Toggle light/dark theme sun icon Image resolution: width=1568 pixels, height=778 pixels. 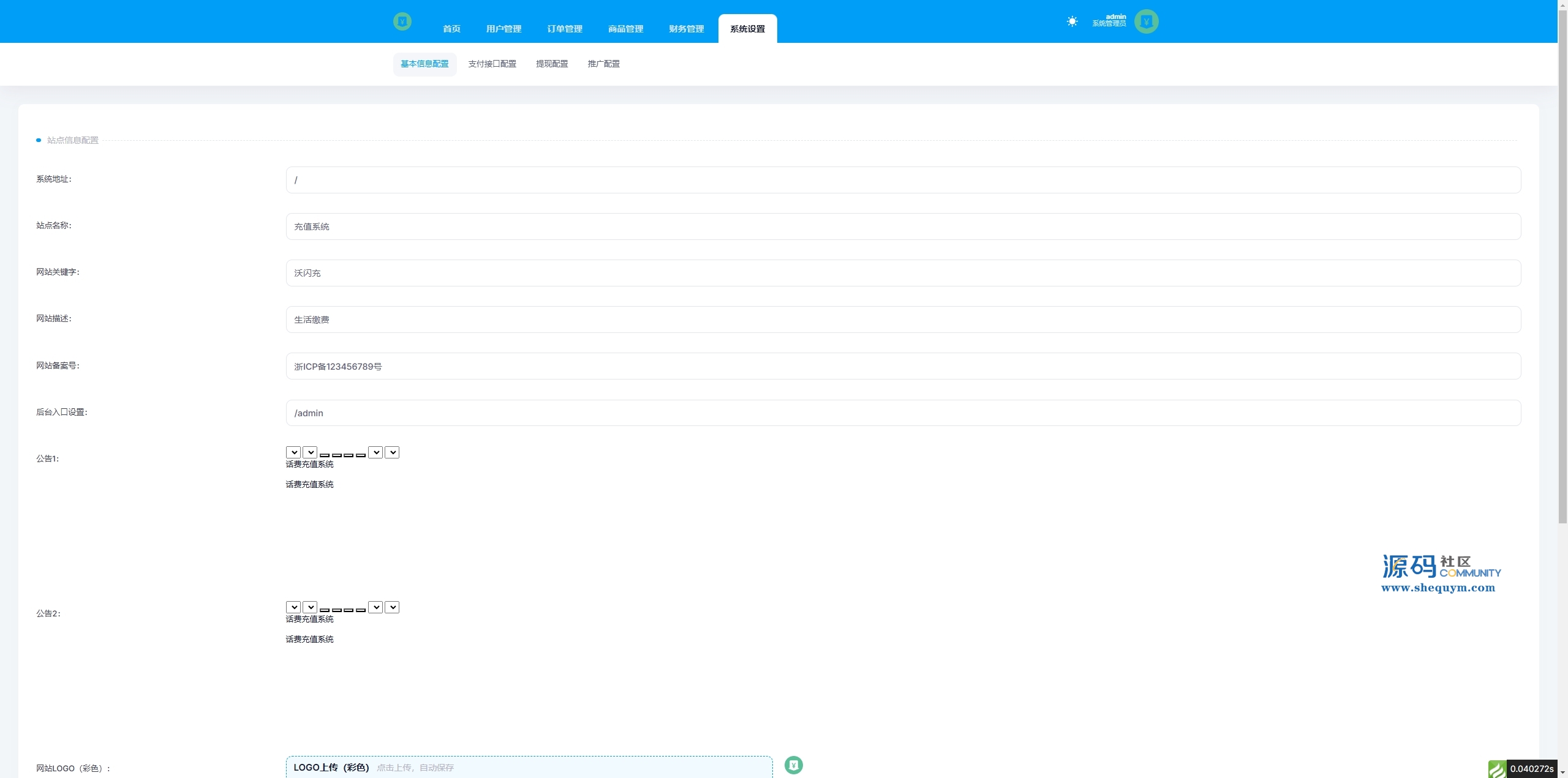(x=1072, y=21)
